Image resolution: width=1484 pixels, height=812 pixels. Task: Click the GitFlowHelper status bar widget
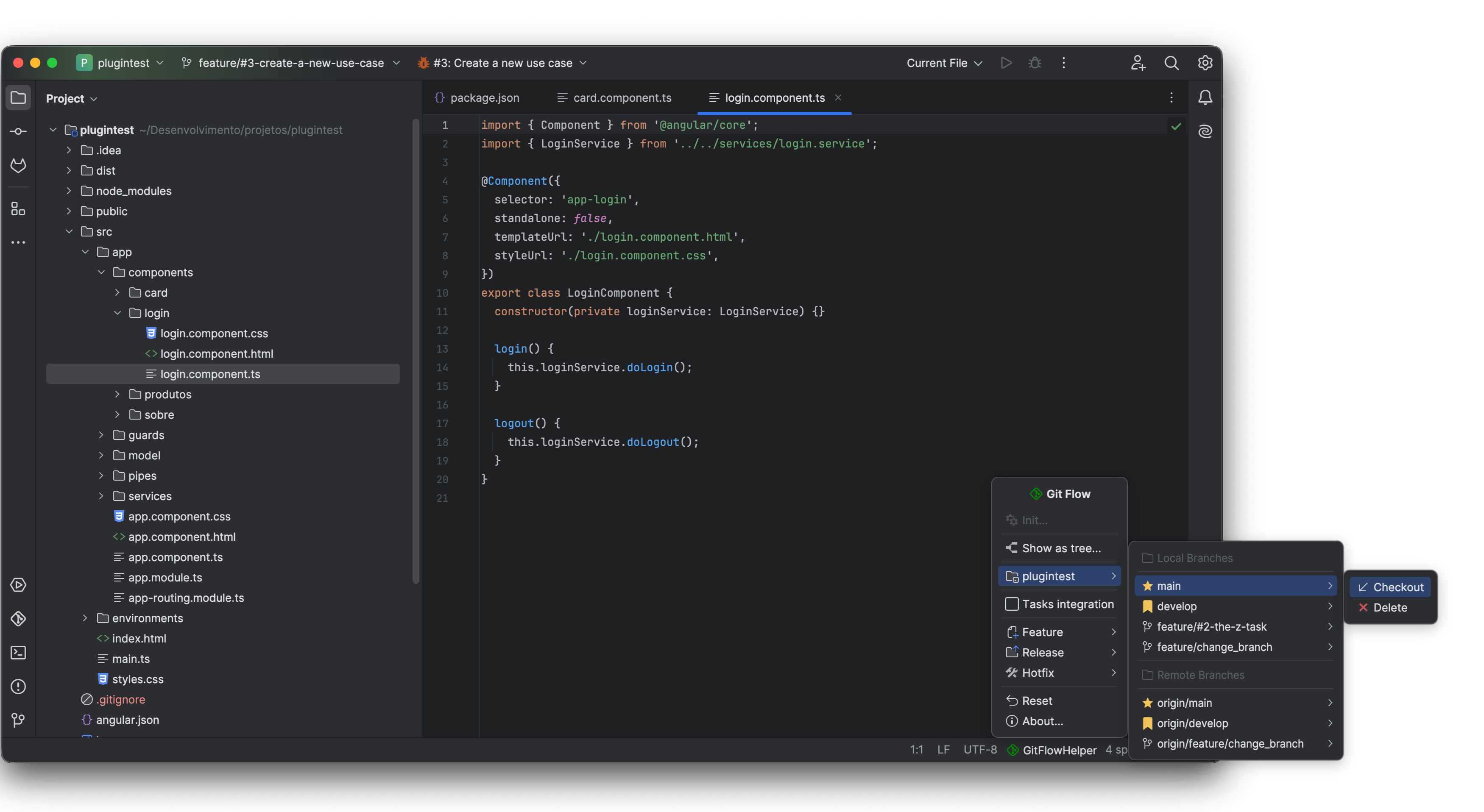pyautogui.click(x=1052, y=750)
